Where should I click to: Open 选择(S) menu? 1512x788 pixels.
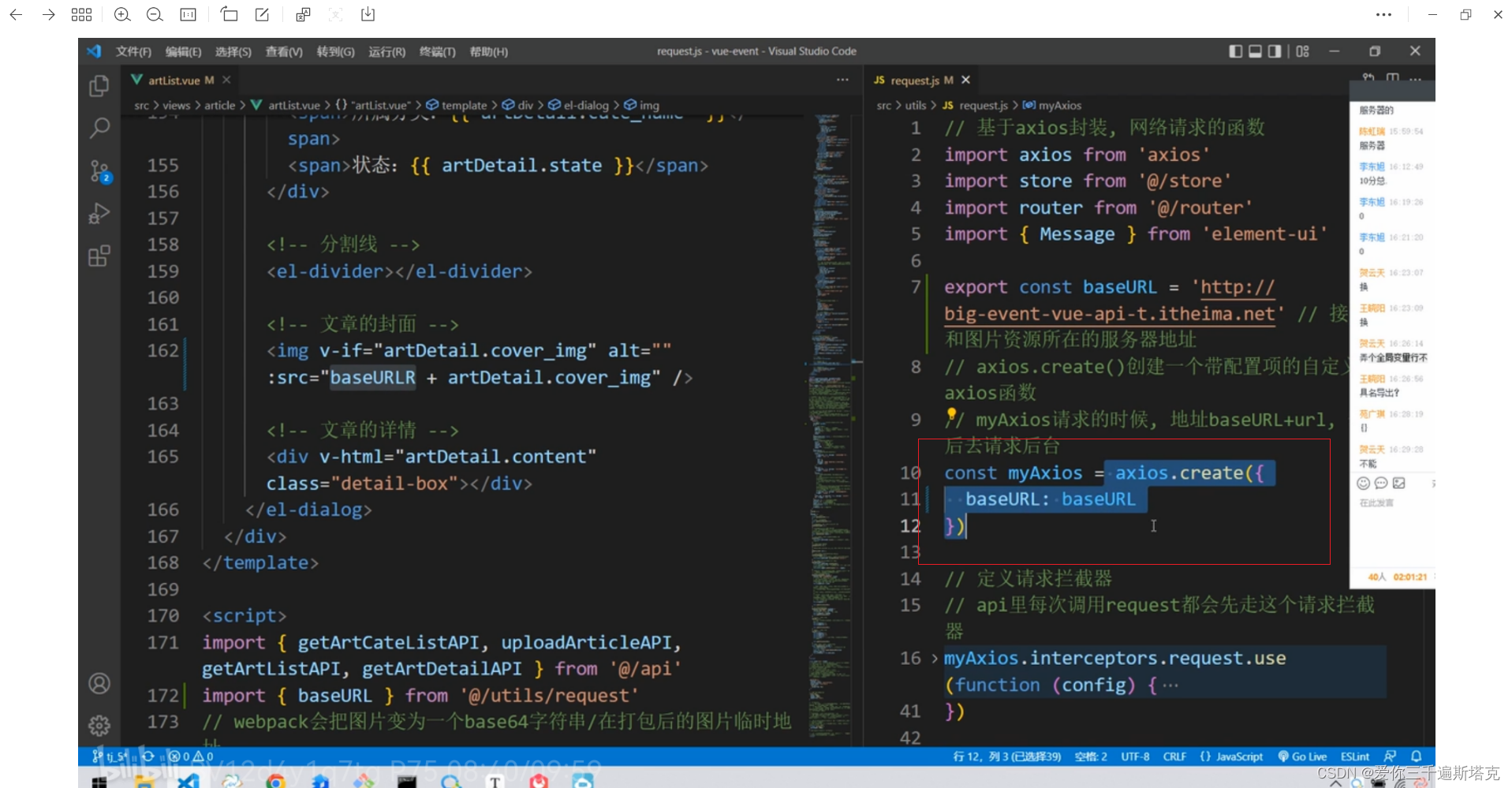click(233, 51)
